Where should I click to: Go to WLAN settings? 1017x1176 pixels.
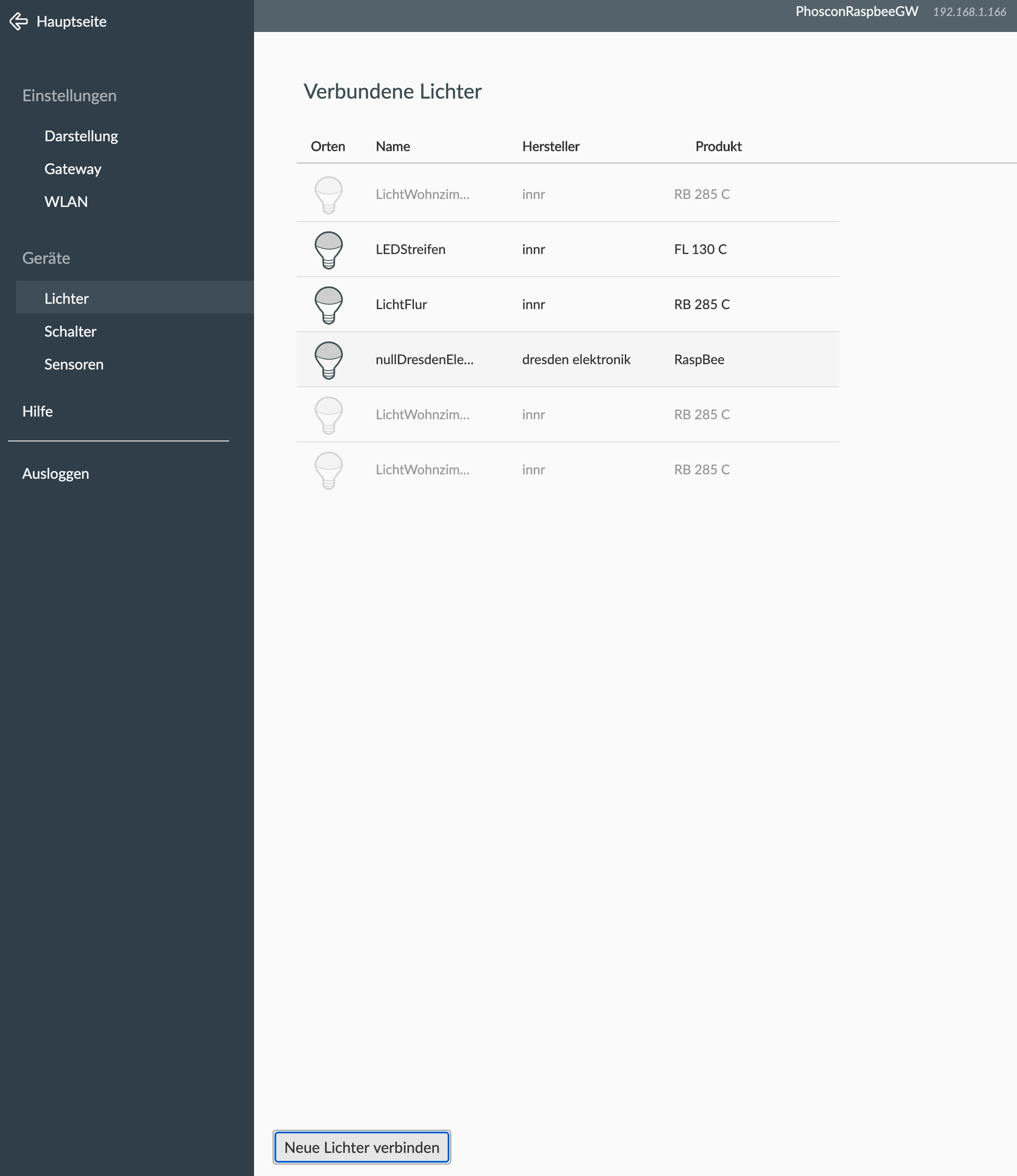pyautogui.click(x=66, y=202)
